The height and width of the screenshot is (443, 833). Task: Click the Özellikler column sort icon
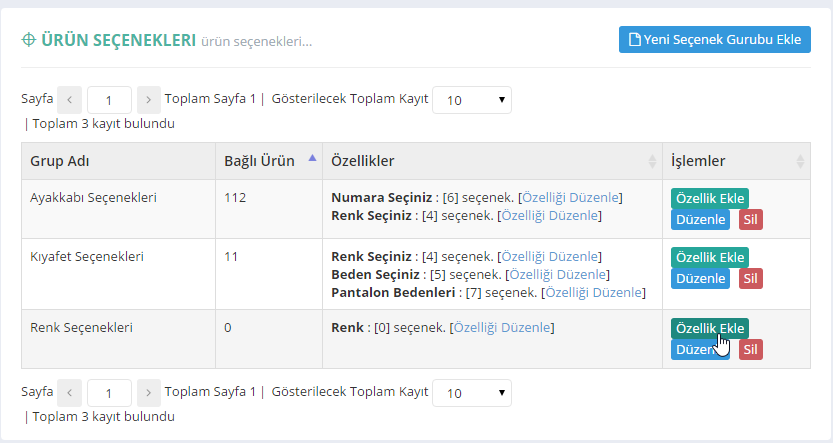tap(652, 161)
